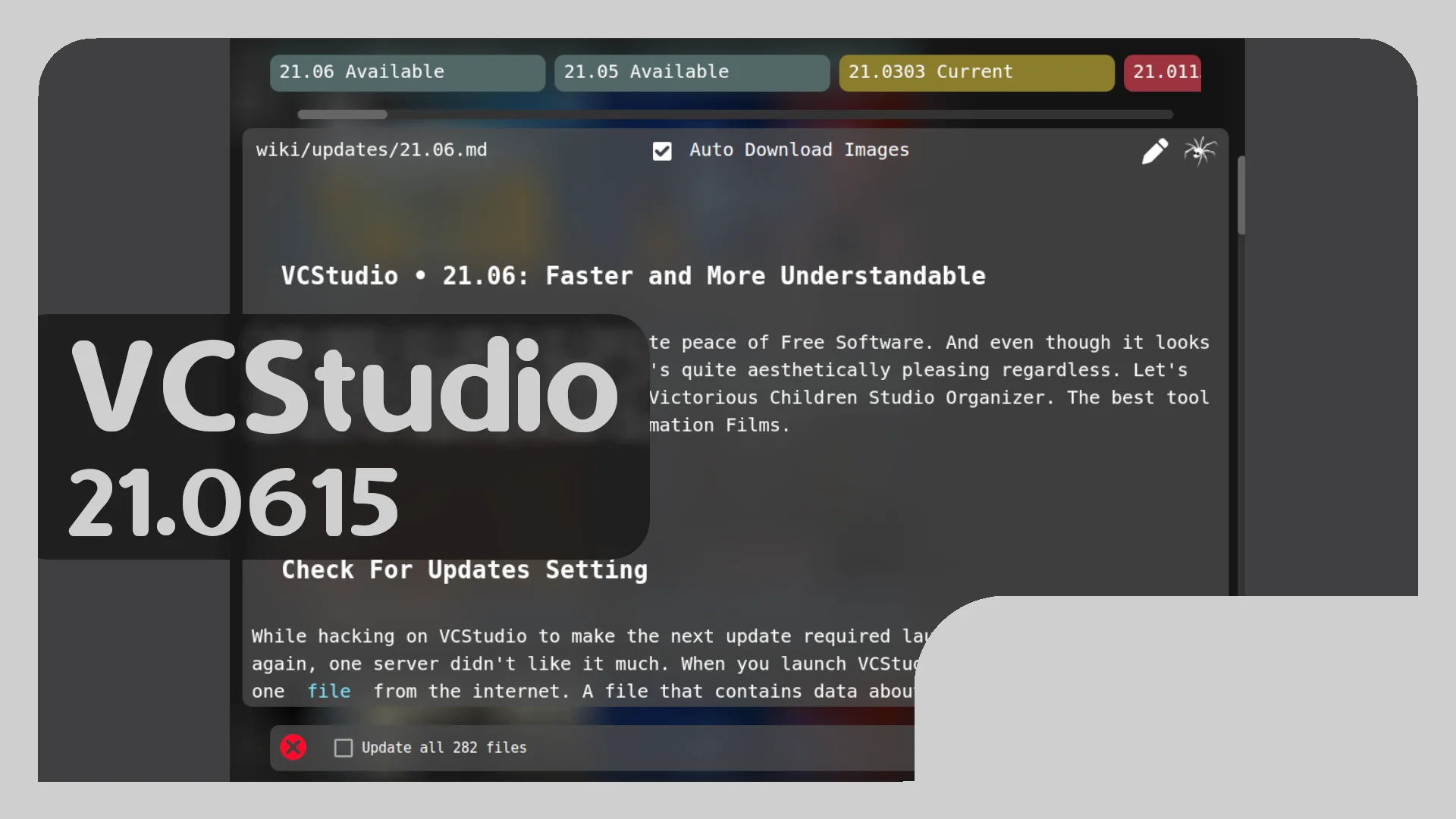Click the vertical scrollbar of the article
This screenshot has width=1456, height=819.
coord(1241,195)
